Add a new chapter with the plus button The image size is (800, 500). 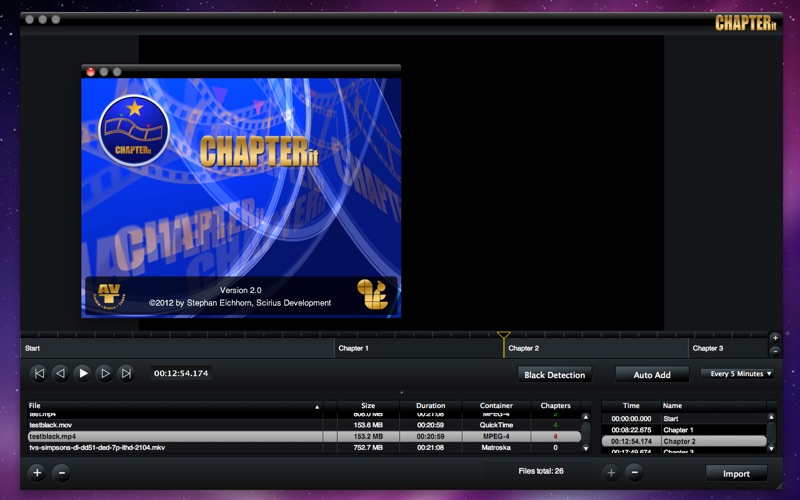coord(611,473)
